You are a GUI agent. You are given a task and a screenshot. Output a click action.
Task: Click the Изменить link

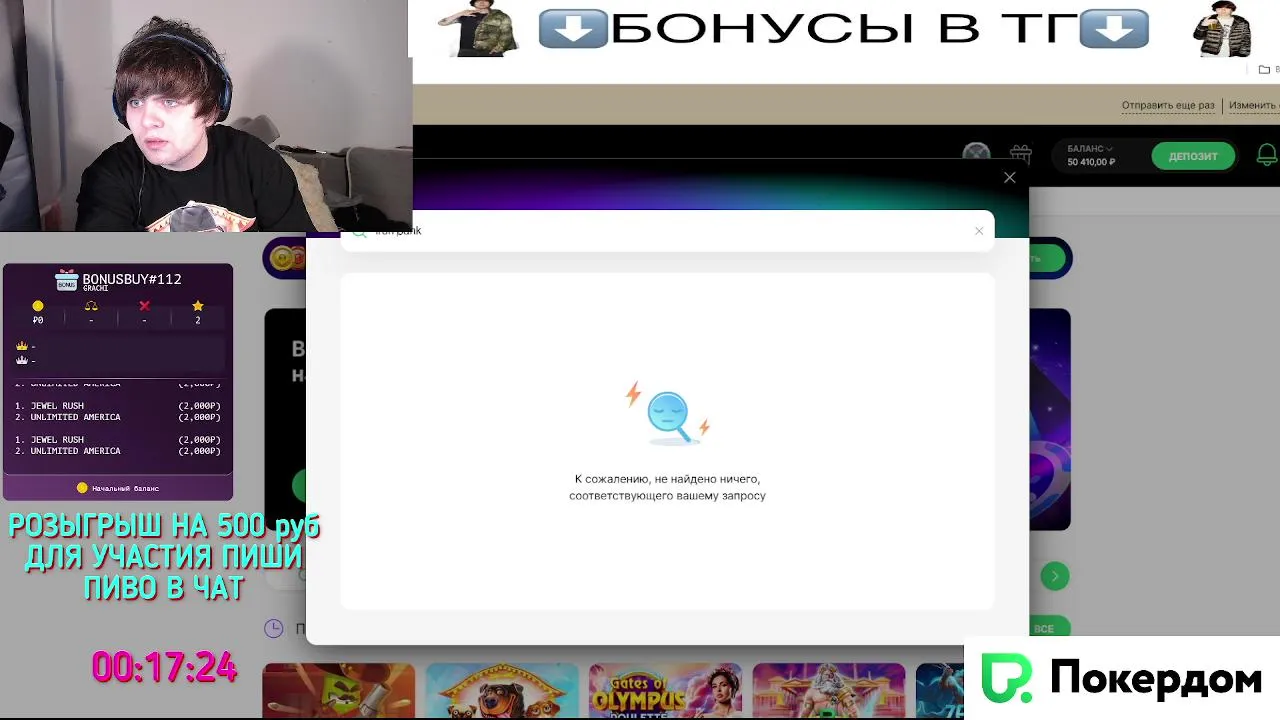coord(1253,105)
